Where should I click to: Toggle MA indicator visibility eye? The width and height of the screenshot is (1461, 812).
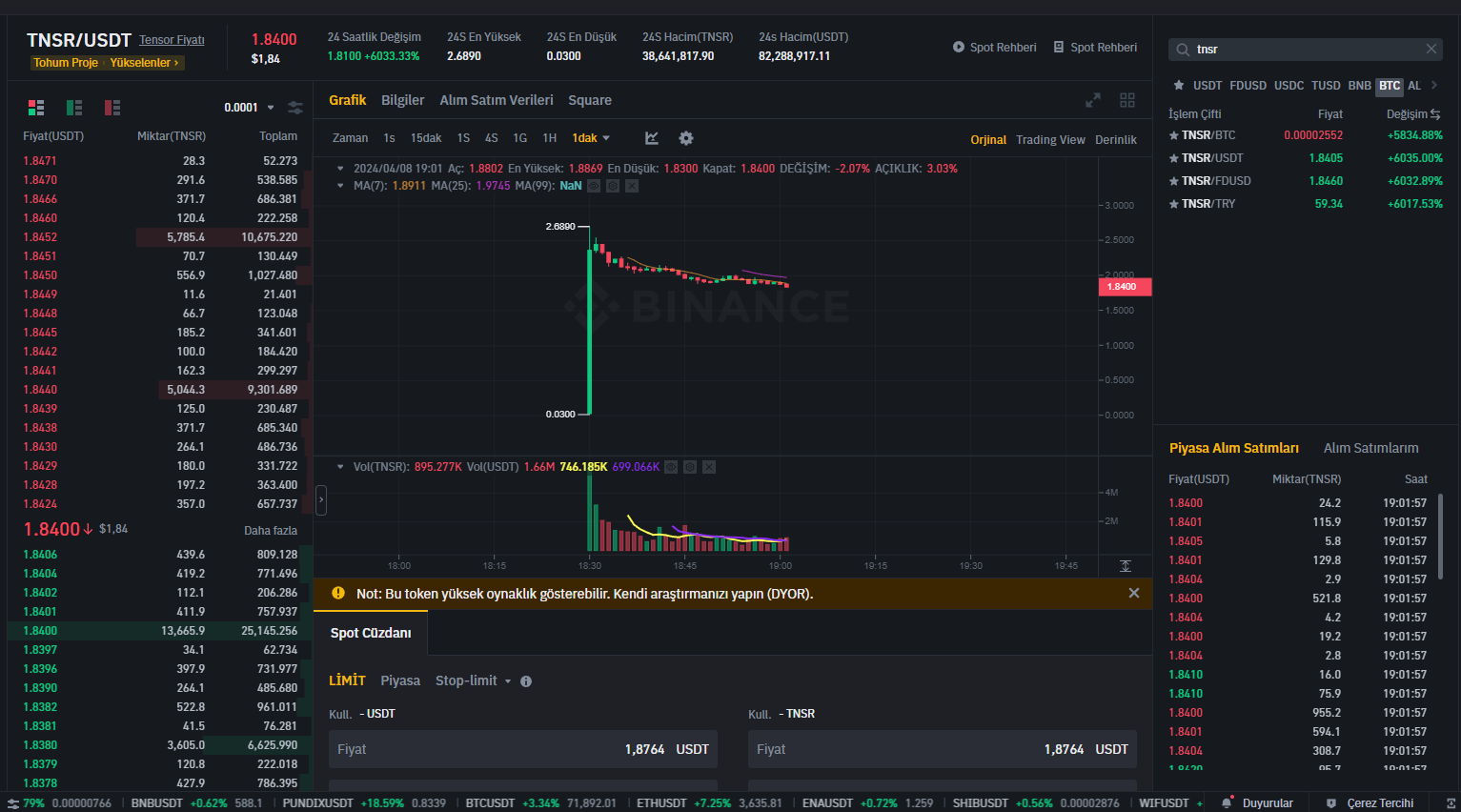coord(594,186)
